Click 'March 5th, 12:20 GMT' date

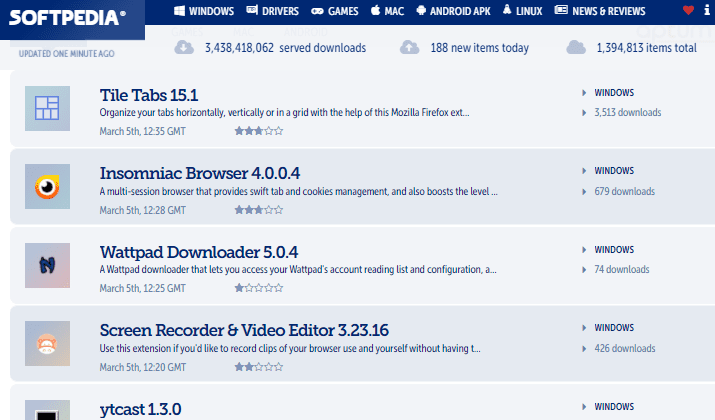pos(143,367)
